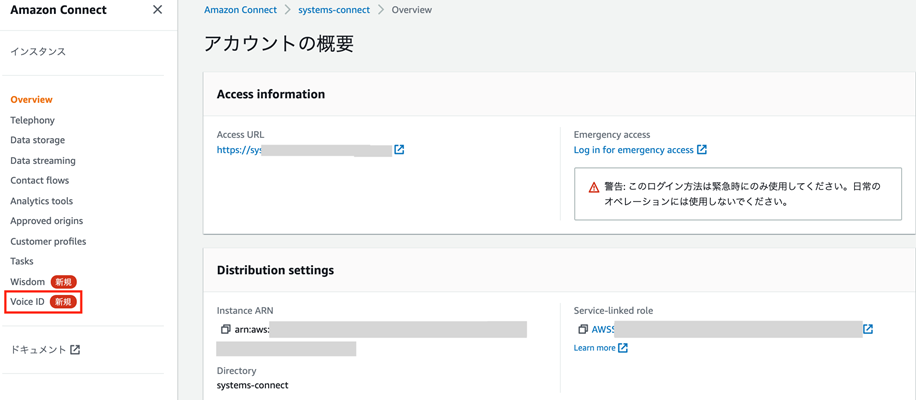Image resolution: width=916 pixels, height=400 pixels.
Task: Click external link icon next to Learn more
Action: point(623,348)
